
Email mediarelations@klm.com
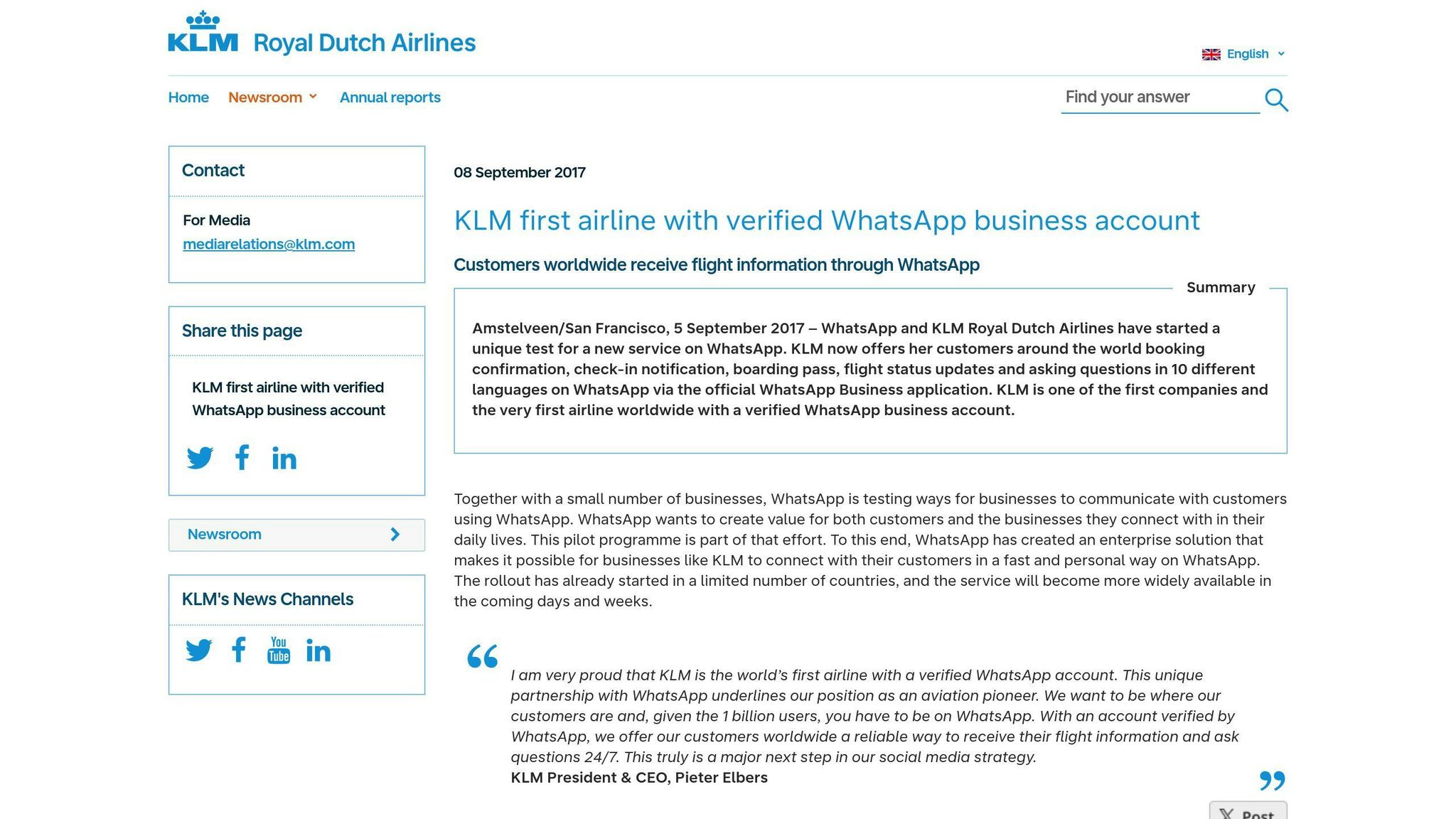point(268,244)
